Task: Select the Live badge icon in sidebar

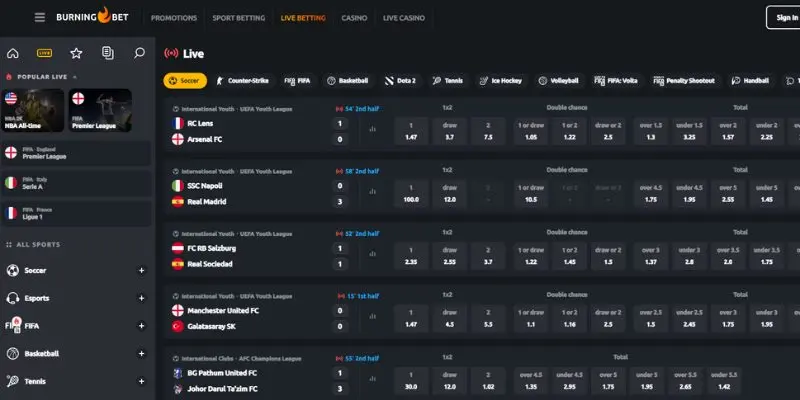Action: [x=44, y=53]
